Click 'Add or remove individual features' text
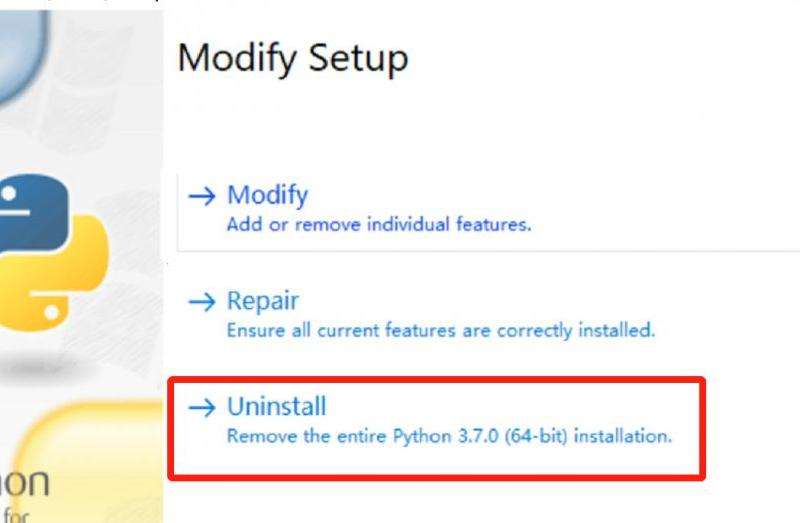This screenshot has width=800, height=523. [379, 225]
